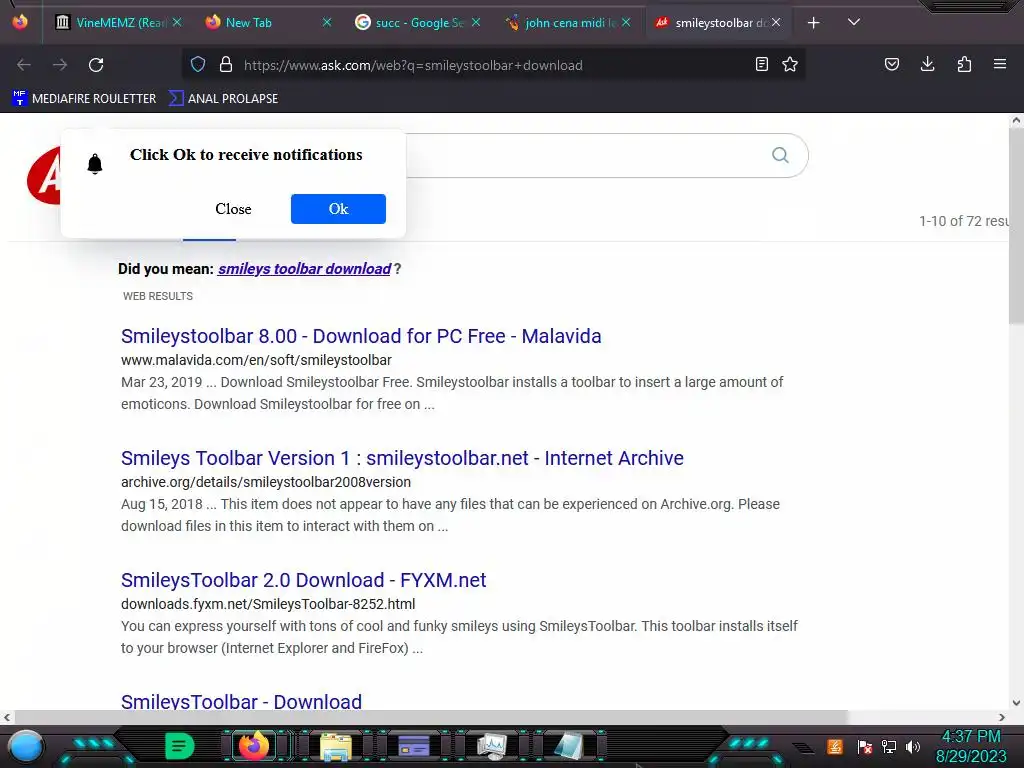
Task: Open the system monitor taskbar icon
Action: pos(492,746)
